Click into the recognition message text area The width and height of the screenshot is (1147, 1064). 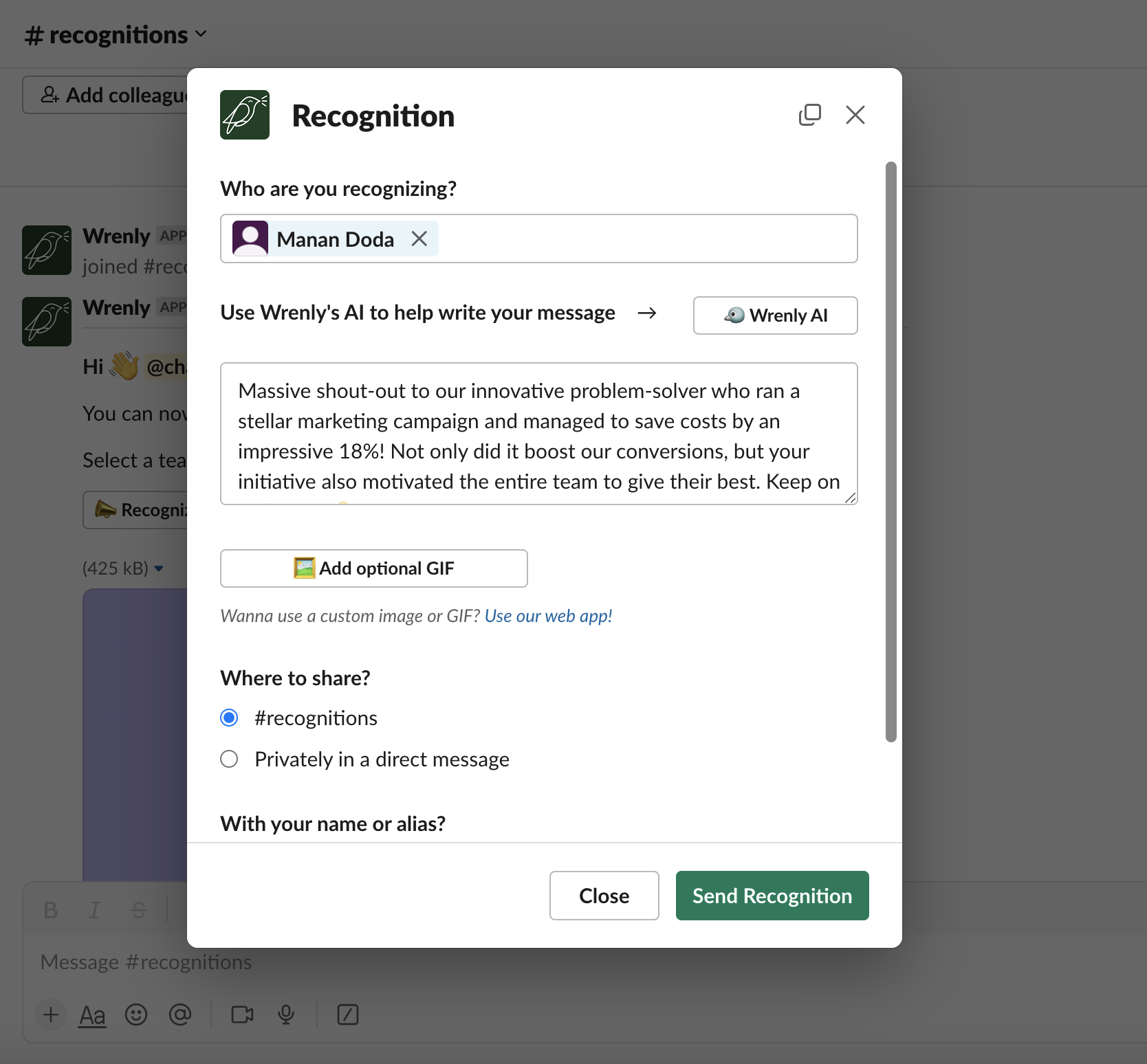point(539,434)
